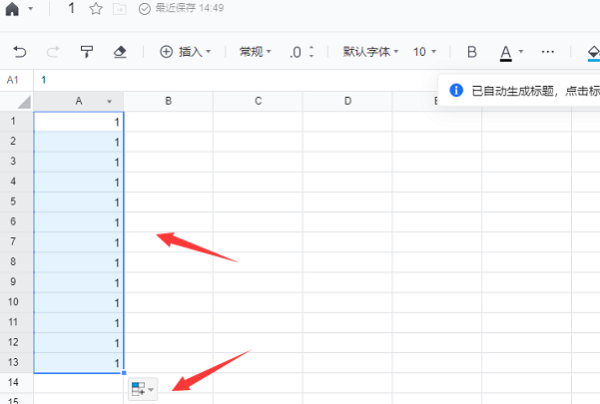Select column A header

click(78, 101)
